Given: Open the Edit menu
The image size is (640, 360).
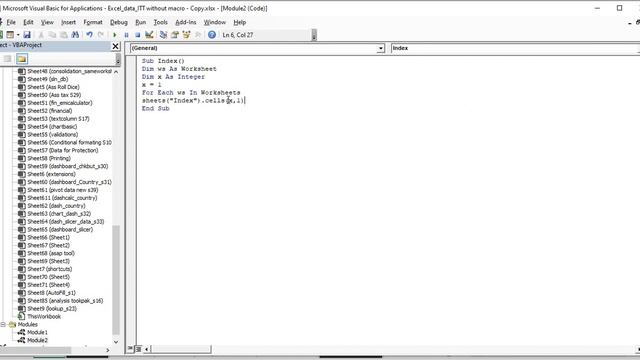Looking at the screenshot, I should click(28, 22).
